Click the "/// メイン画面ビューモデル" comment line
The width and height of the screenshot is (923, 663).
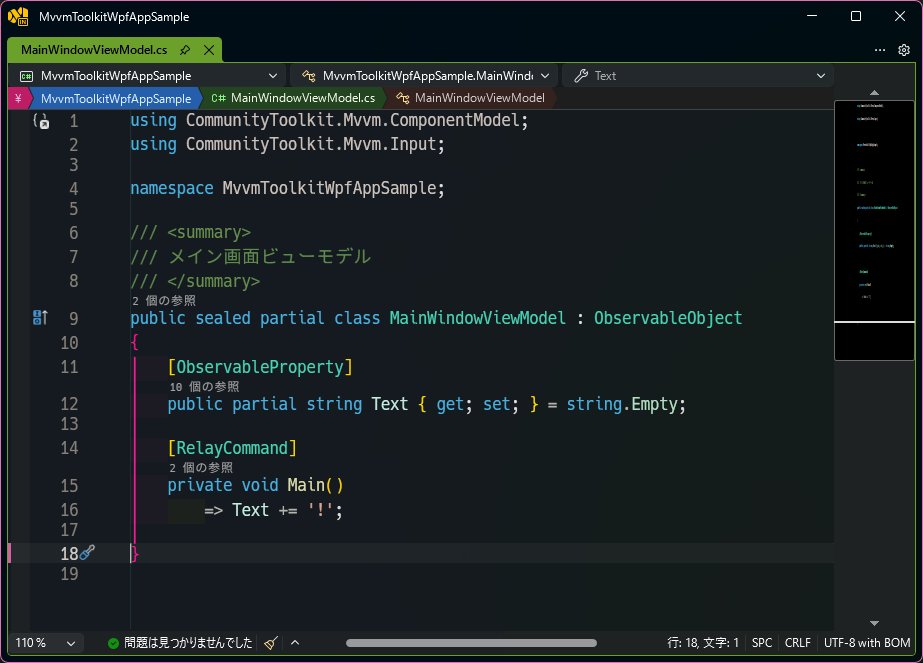(x=251, y=257)
